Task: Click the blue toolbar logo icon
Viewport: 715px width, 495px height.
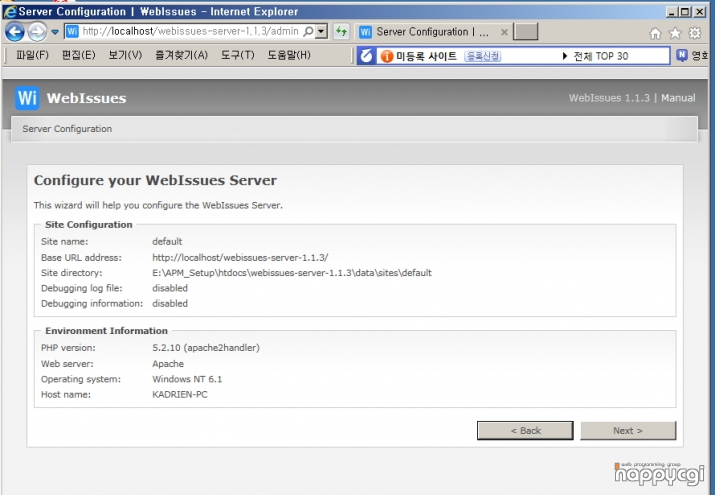Action: pos(366,56)
